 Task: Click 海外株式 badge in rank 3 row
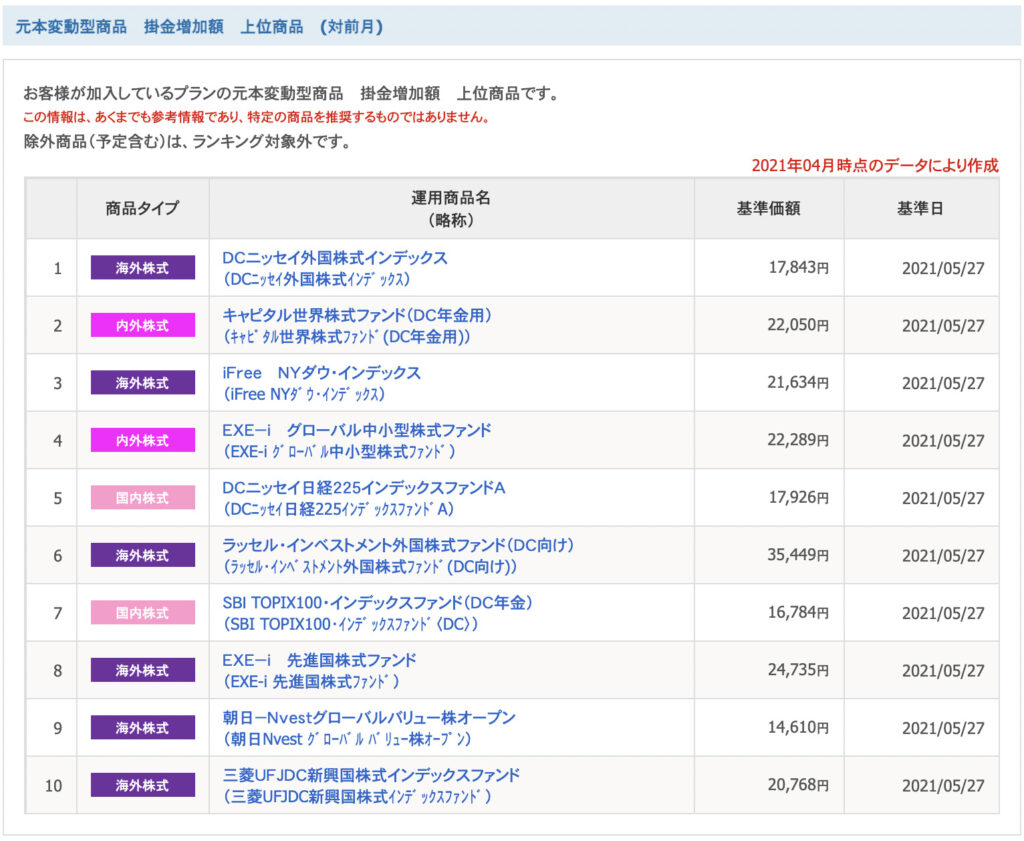[x=142, y=383]
